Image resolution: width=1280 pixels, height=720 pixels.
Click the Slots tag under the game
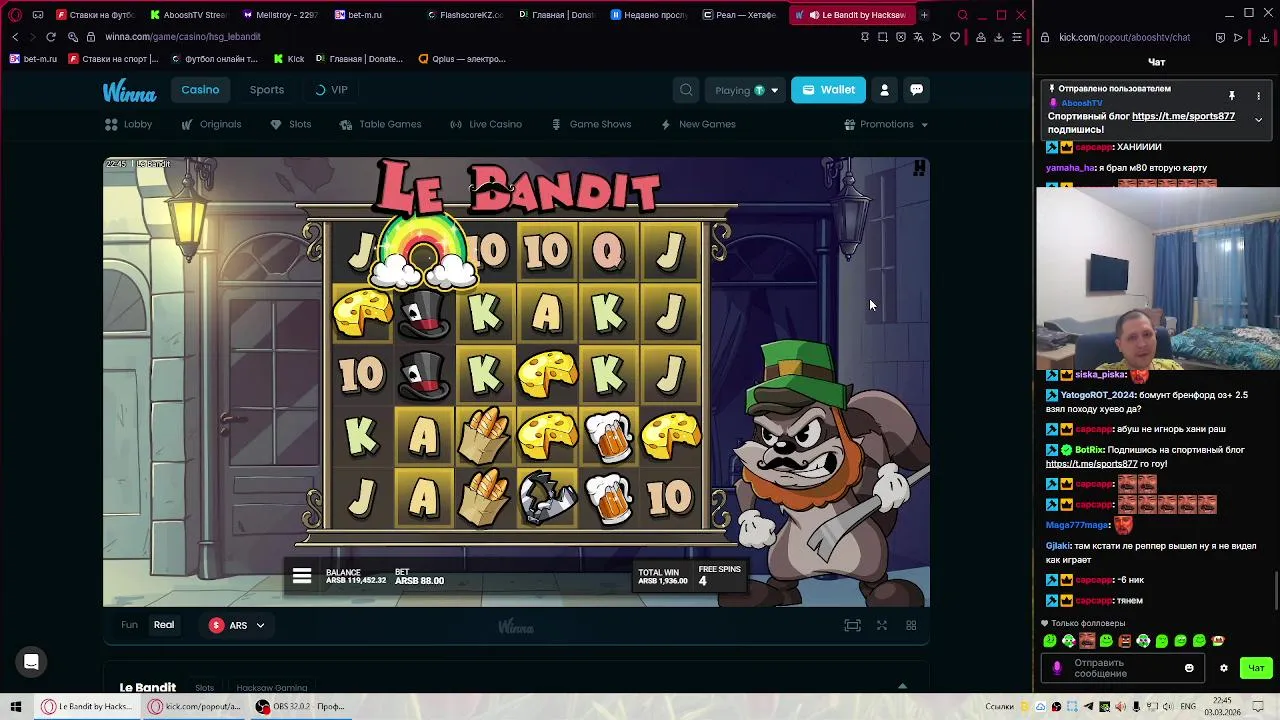[204, 688]
